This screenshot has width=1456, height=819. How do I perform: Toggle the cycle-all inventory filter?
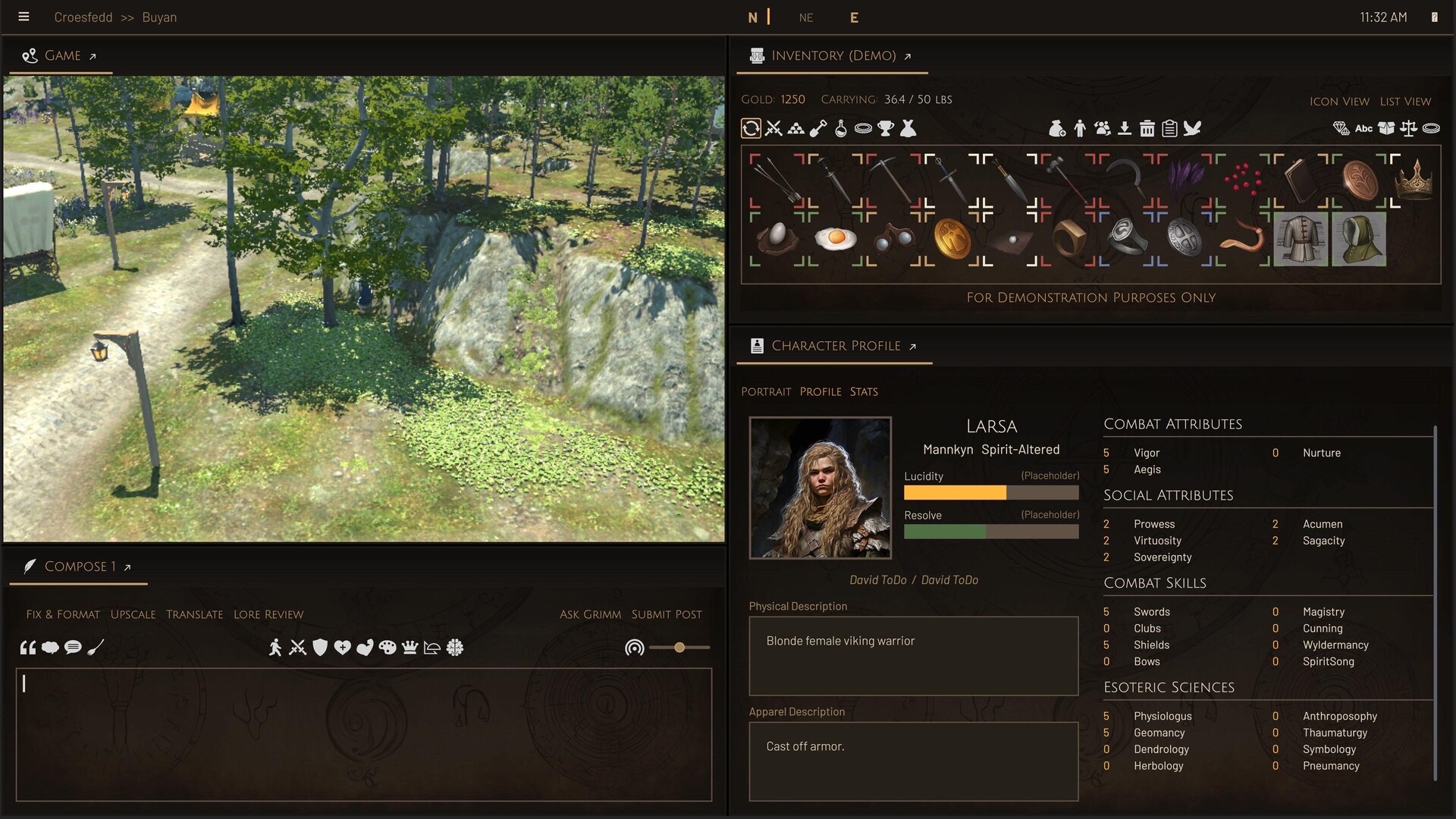(751, 128)
